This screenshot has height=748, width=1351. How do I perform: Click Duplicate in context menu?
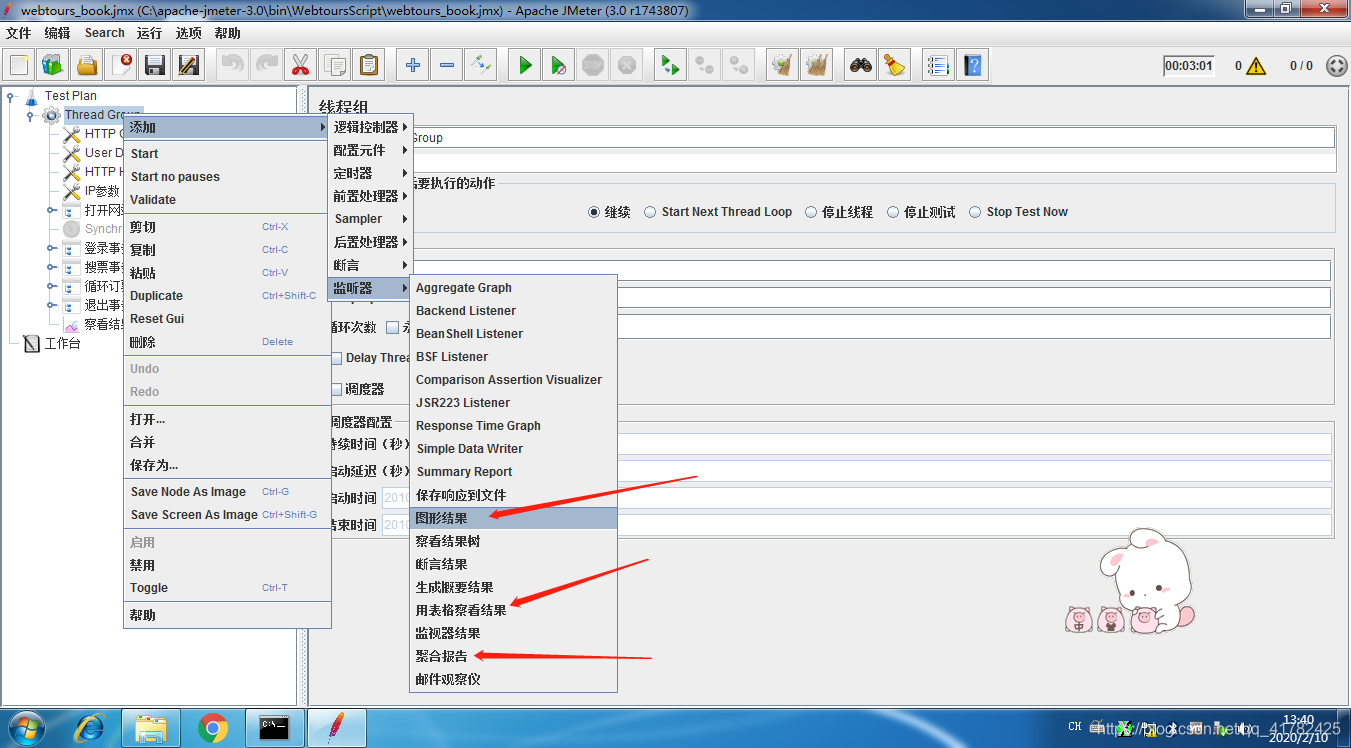click(x=227, y=296)
